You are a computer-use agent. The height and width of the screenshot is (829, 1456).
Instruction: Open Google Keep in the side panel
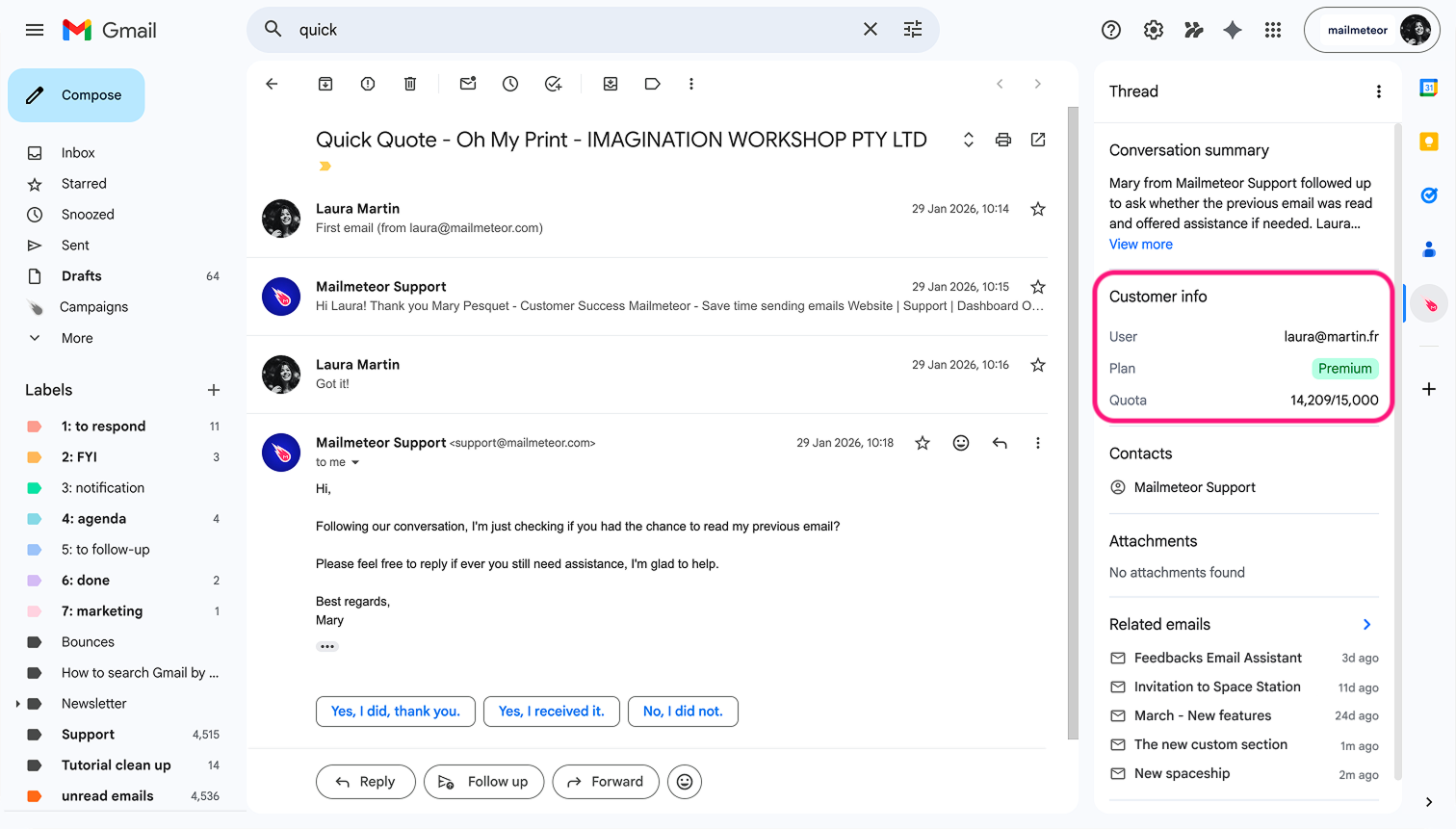1429,141
